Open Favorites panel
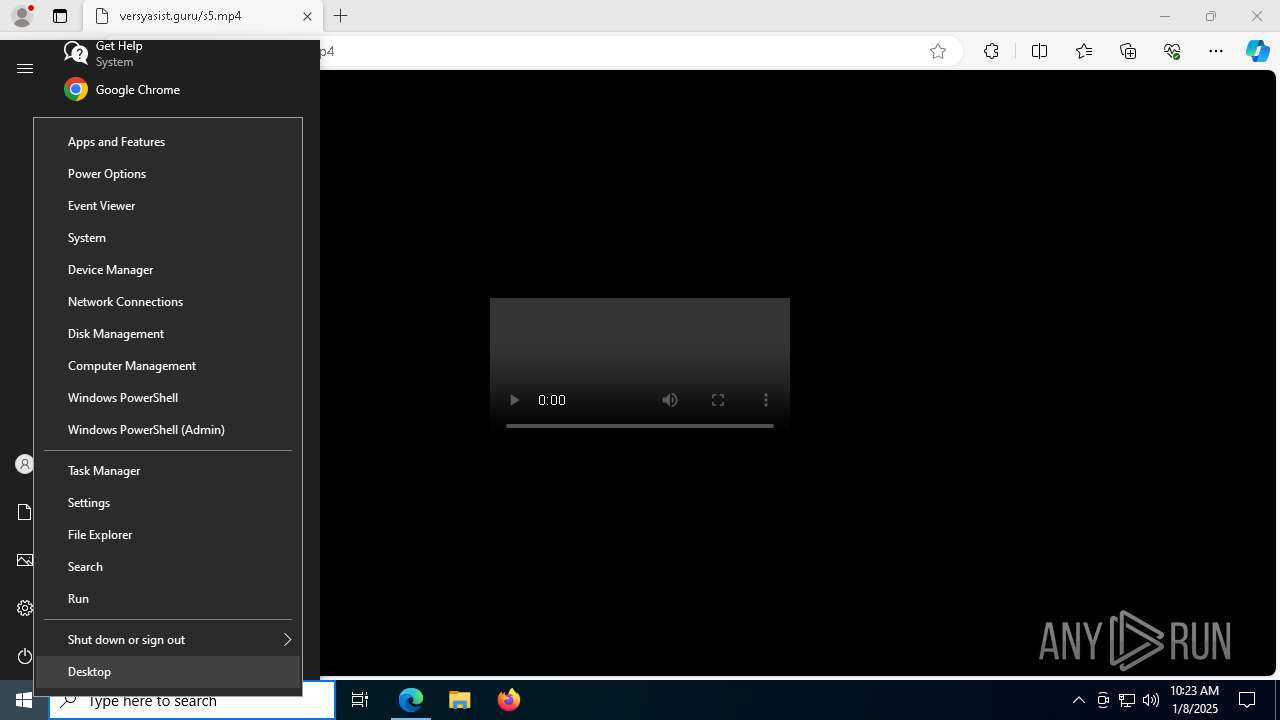The image size is (1280, 720). [x=1084, y=52]
